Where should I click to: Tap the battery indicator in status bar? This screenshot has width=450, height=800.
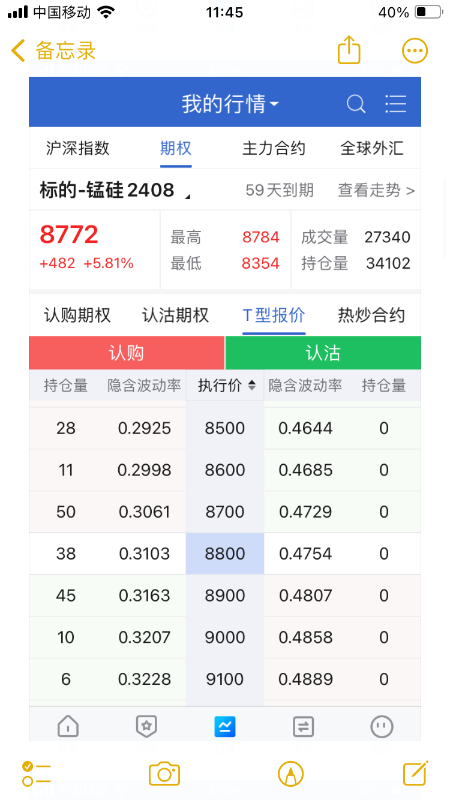coord(428,12)
